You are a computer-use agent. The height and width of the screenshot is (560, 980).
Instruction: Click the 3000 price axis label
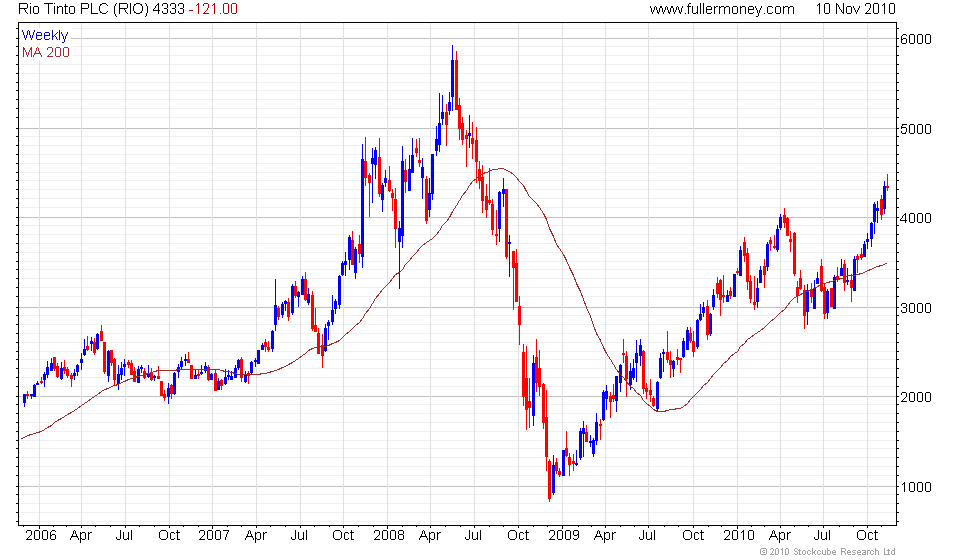click(916, 308)
